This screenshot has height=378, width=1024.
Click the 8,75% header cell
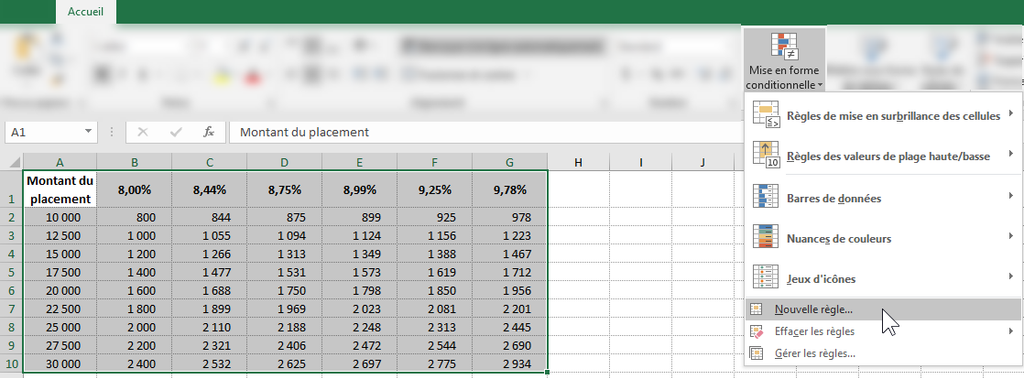pos(285,189)
